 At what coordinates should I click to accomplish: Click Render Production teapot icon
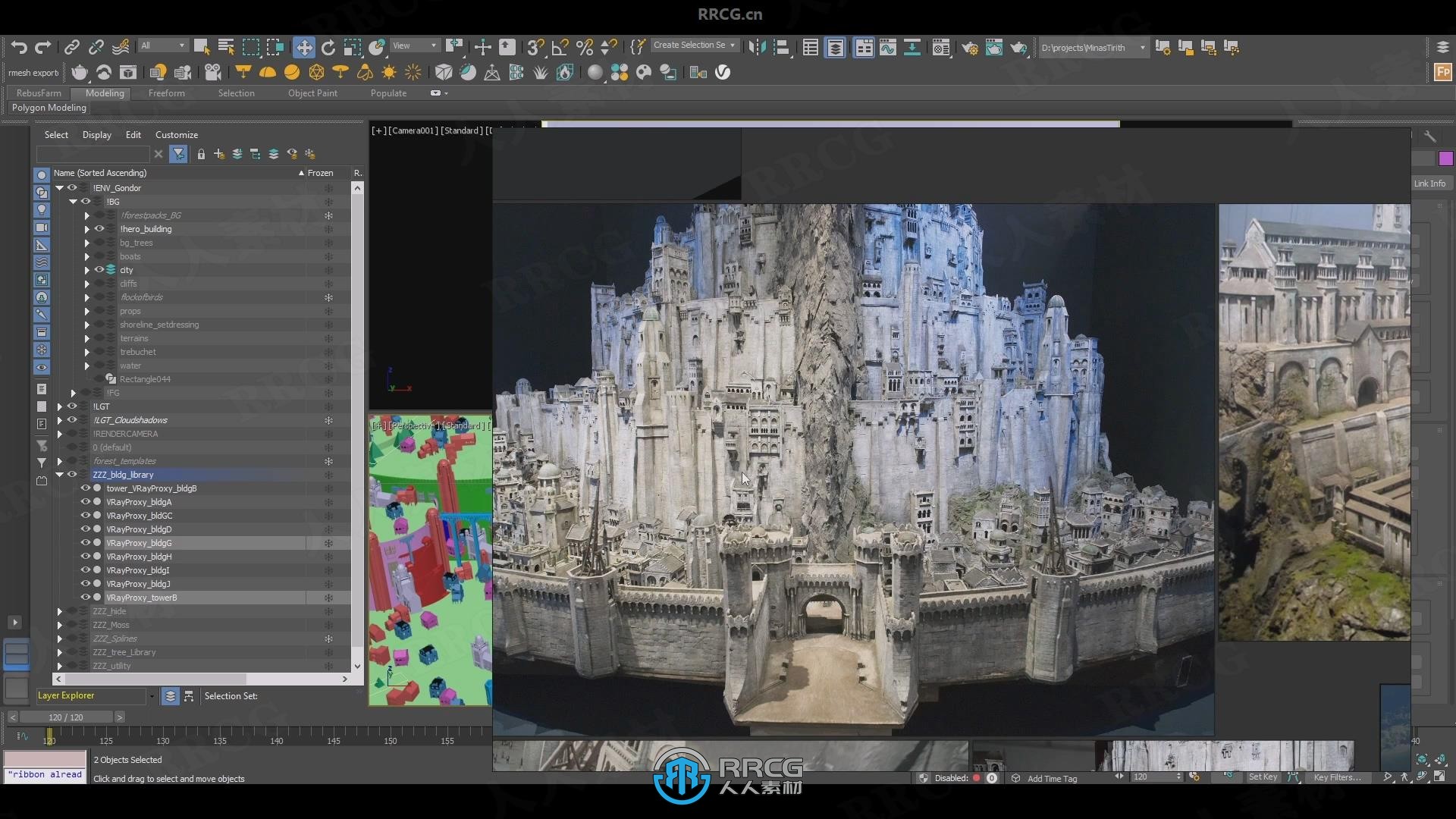click(1018, 47)
